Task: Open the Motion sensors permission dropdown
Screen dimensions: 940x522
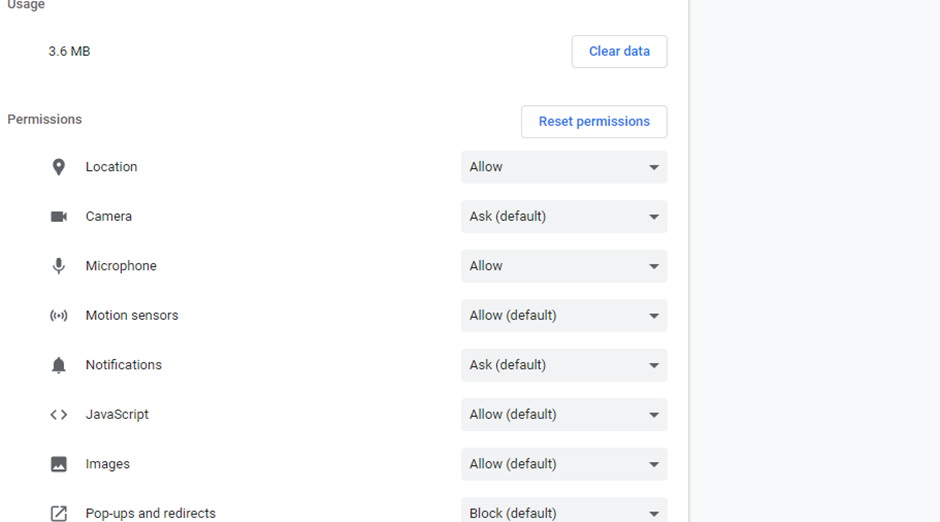Action: click(564, 315)
